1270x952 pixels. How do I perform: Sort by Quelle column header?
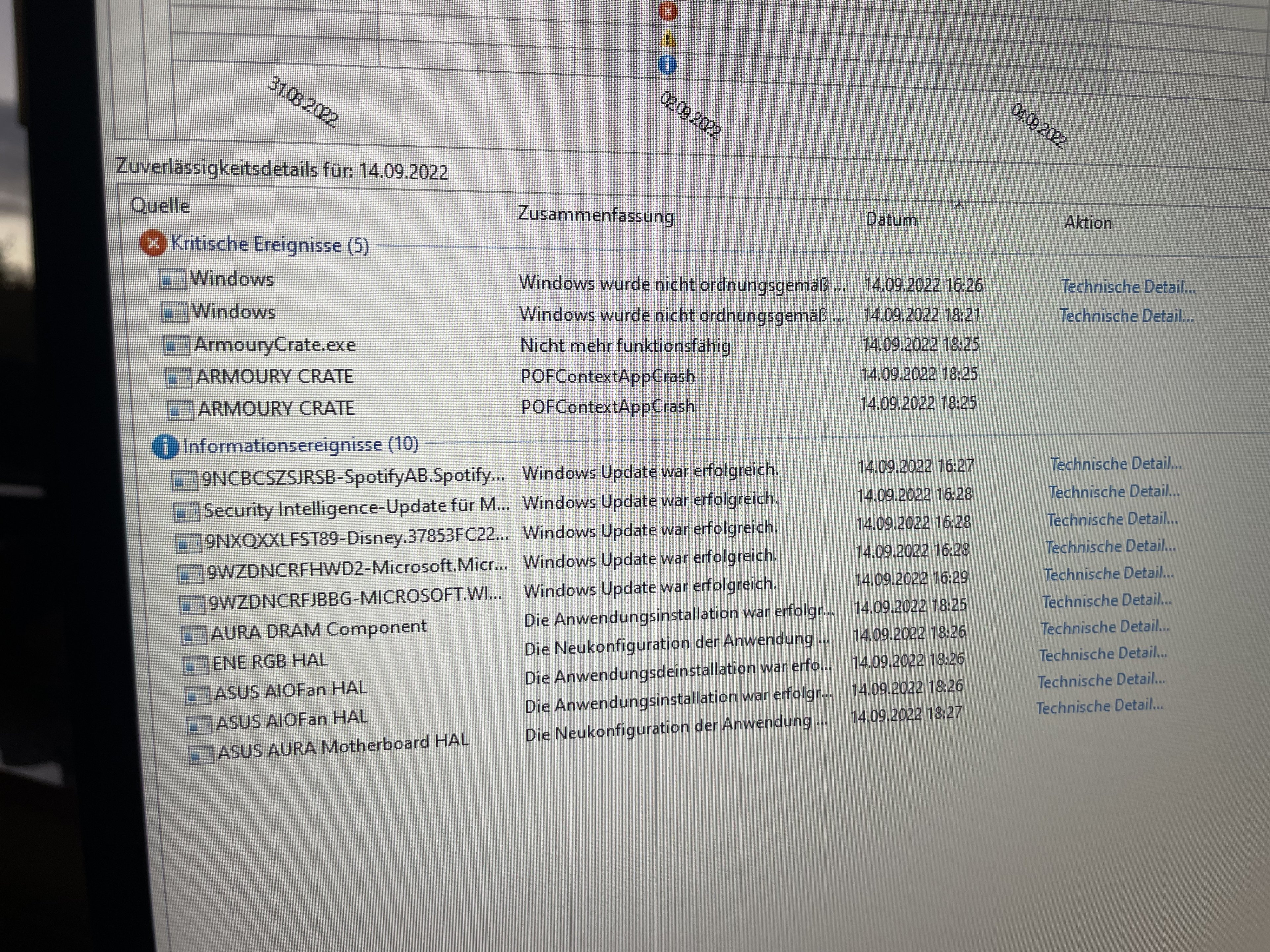click(x=160, y=205)
